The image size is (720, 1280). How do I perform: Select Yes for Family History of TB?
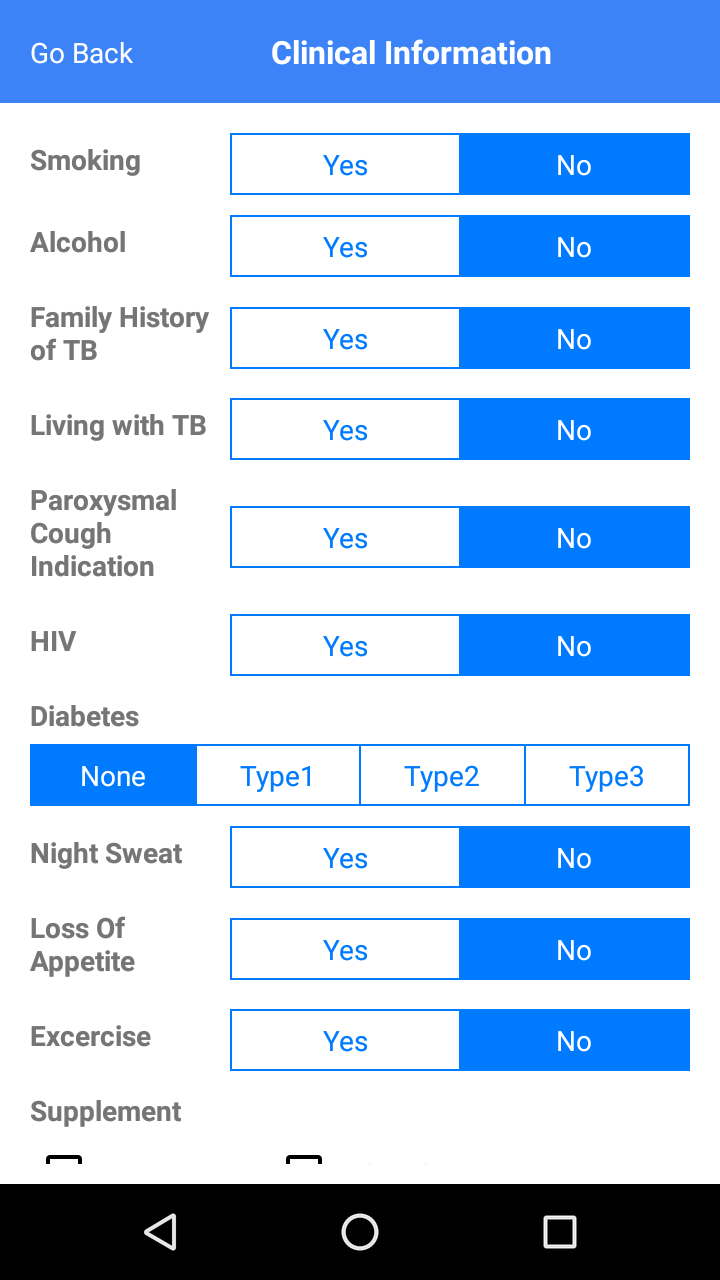coord(345,338)
